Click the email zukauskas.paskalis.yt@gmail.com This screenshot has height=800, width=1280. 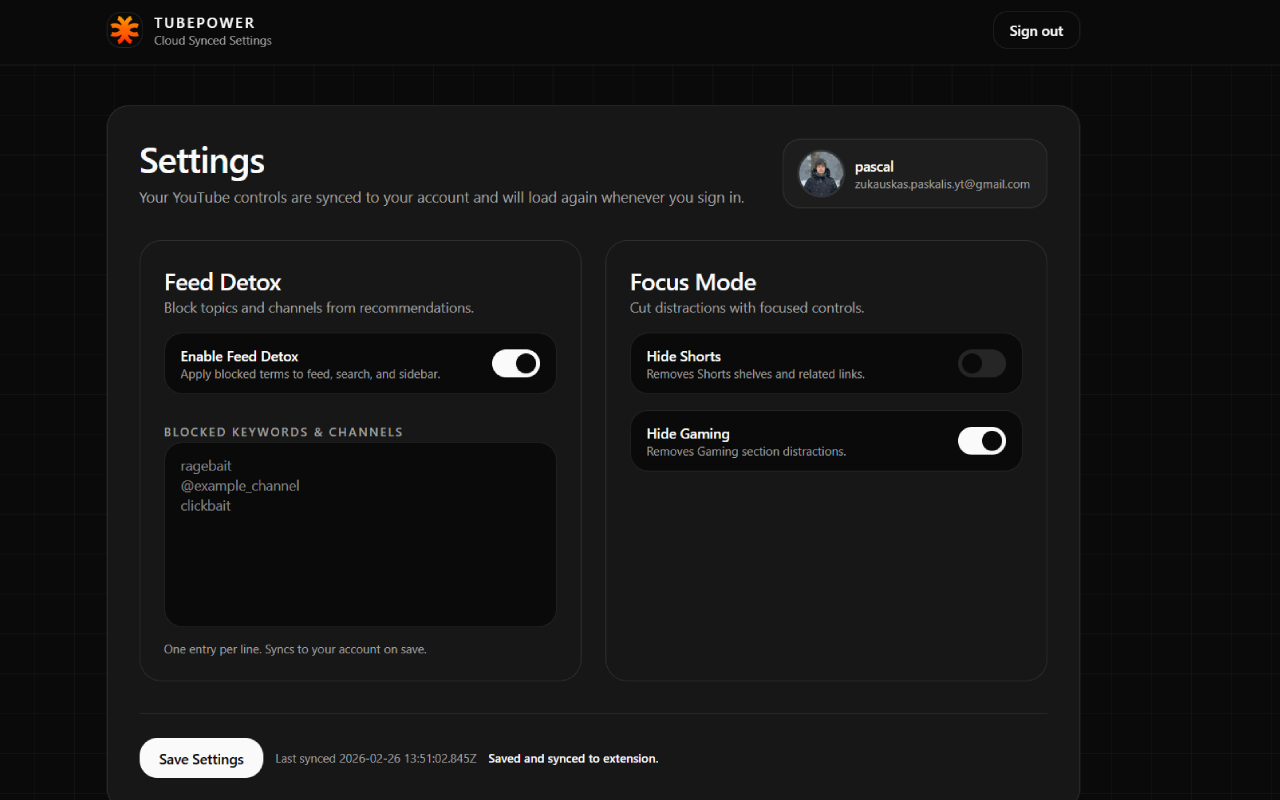point(943,183)
